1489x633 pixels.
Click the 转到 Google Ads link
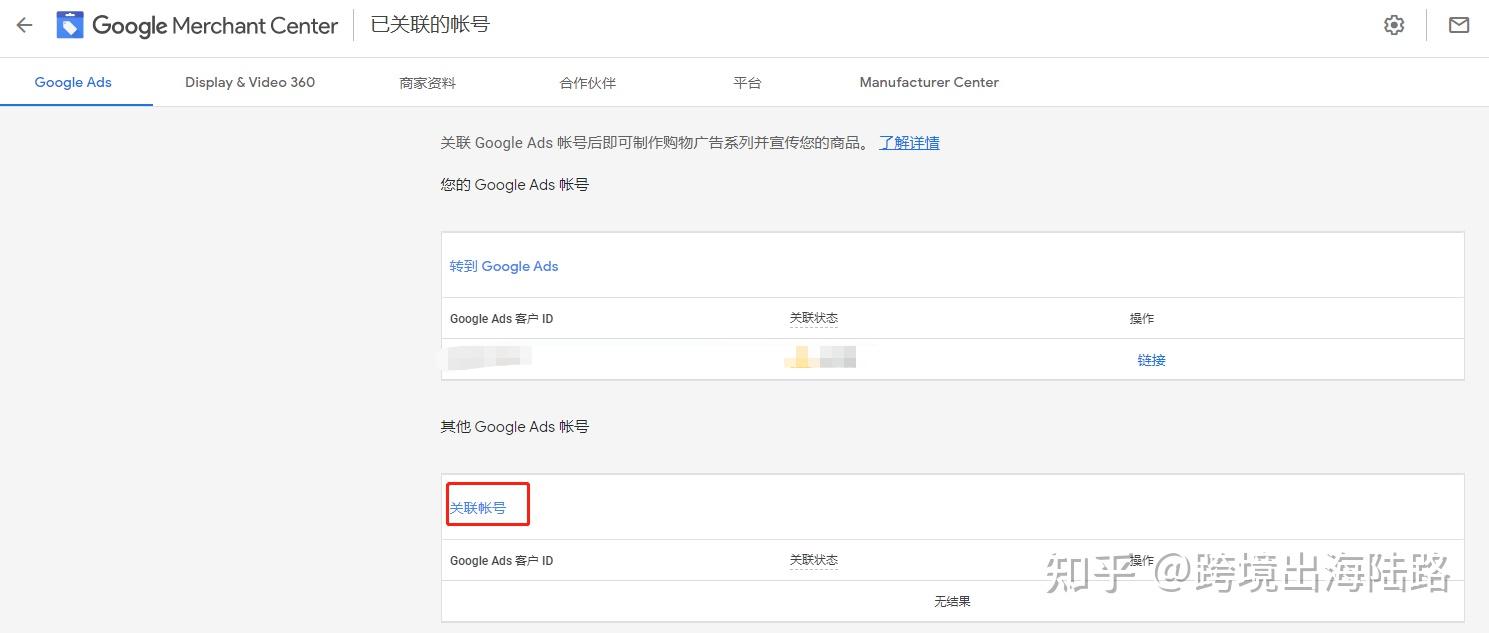coord(504,266)
